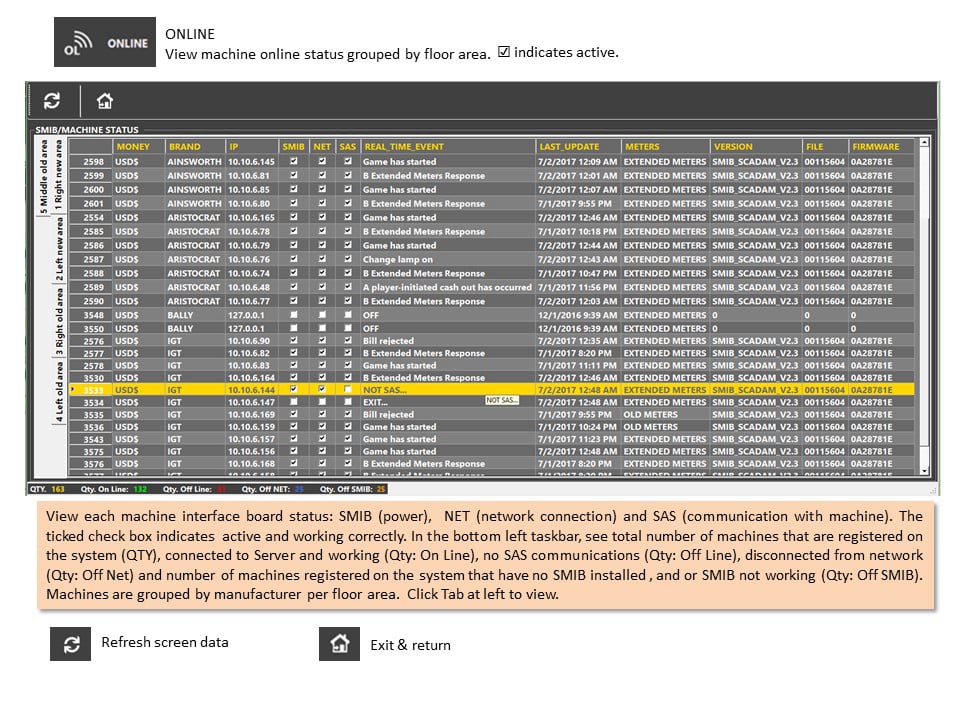Screen dimensions: 960x720
Task: Sort by REAL_TIME_EVENT column header
Action: click(x=448, y=146)
